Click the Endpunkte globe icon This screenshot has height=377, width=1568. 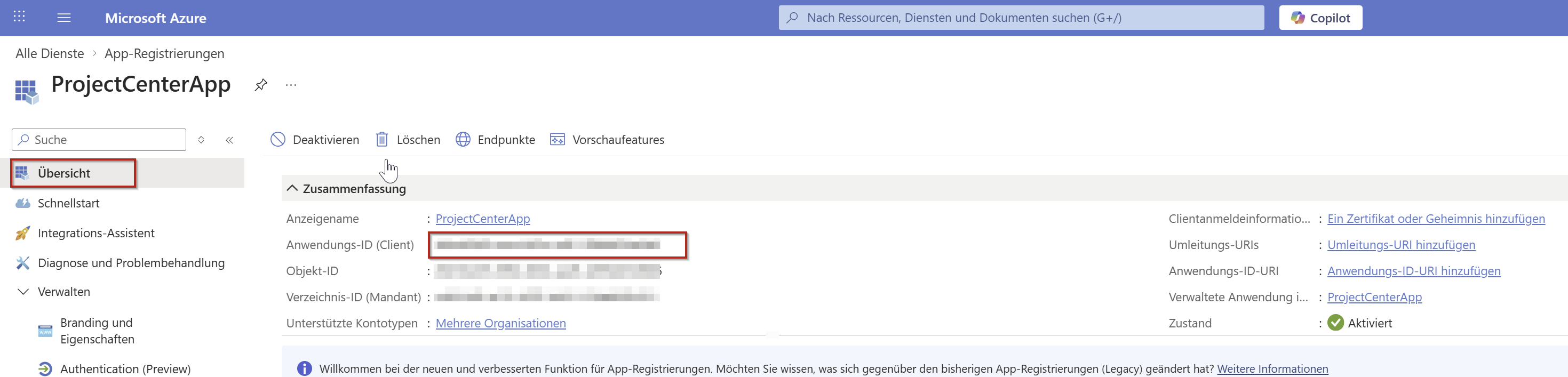click(x=463, y=139)
